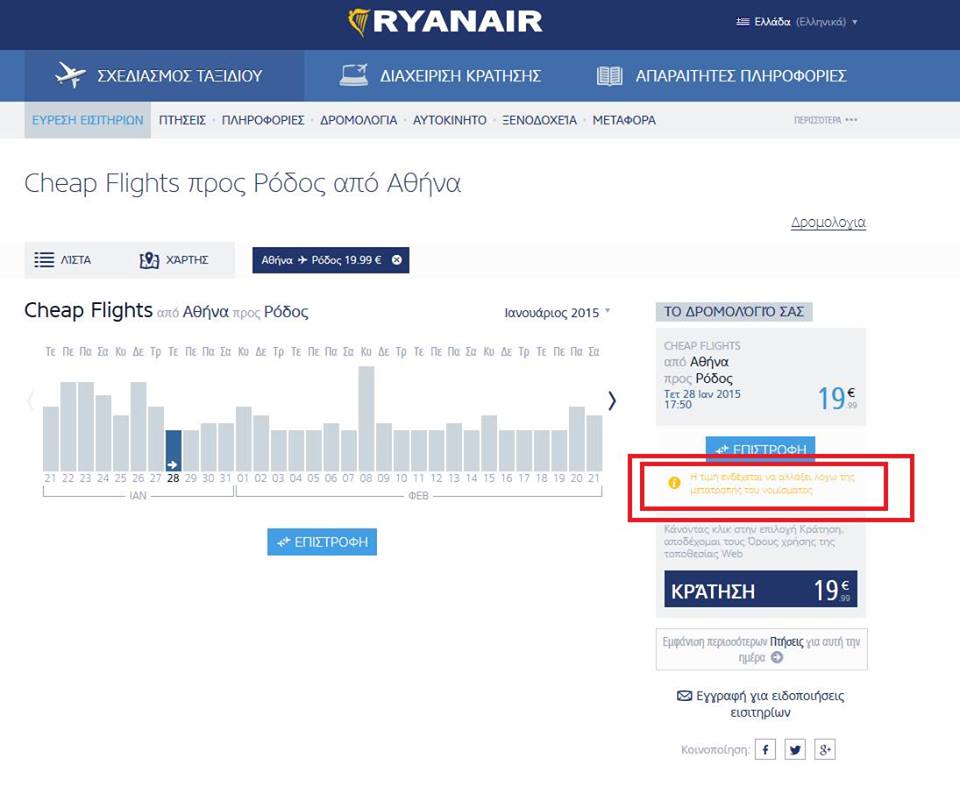Choose the fare bar for 24 January
960x786 pixels.
click(103, 433)
